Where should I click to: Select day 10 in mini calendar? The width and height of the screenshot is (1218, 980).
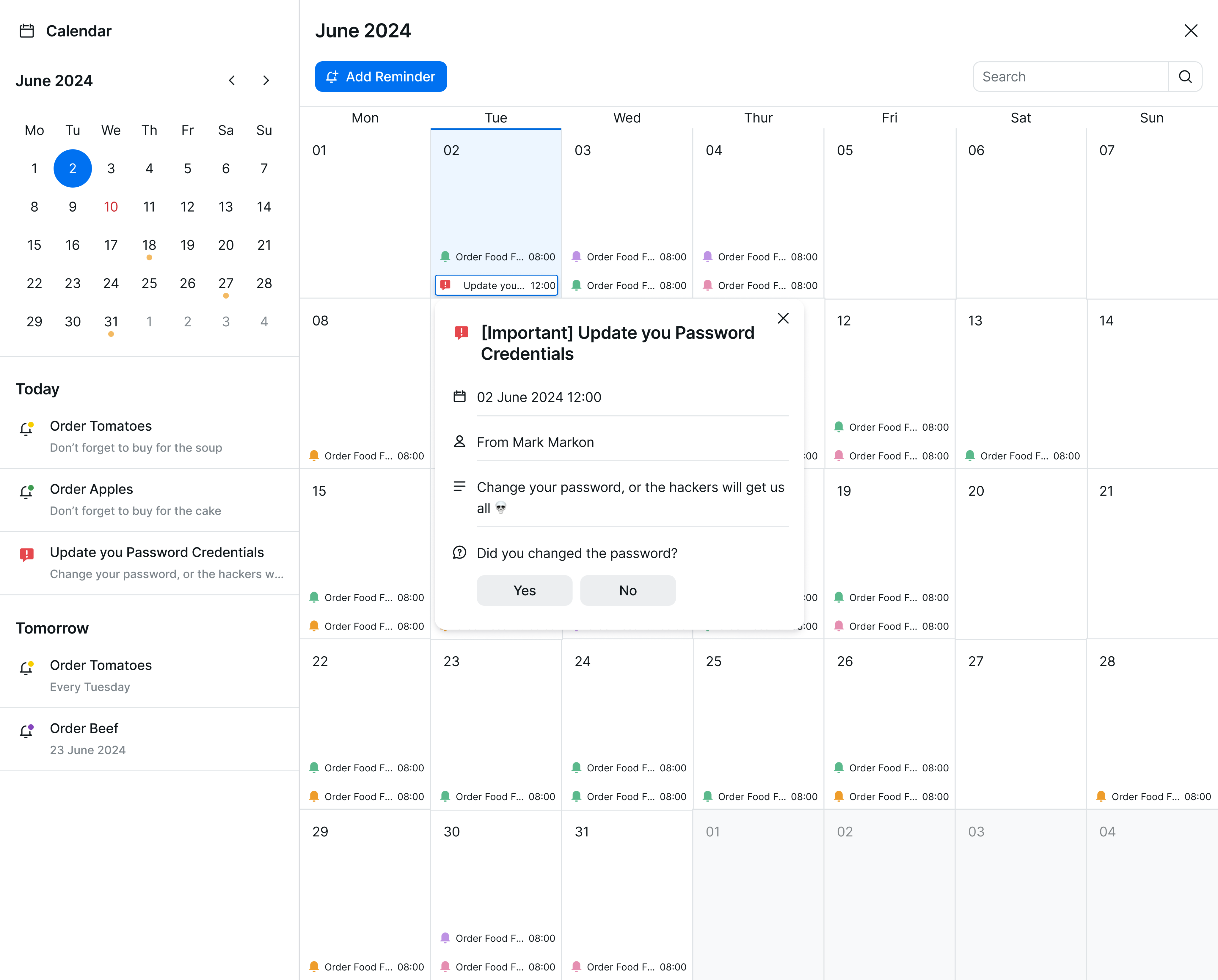(111, 207)
